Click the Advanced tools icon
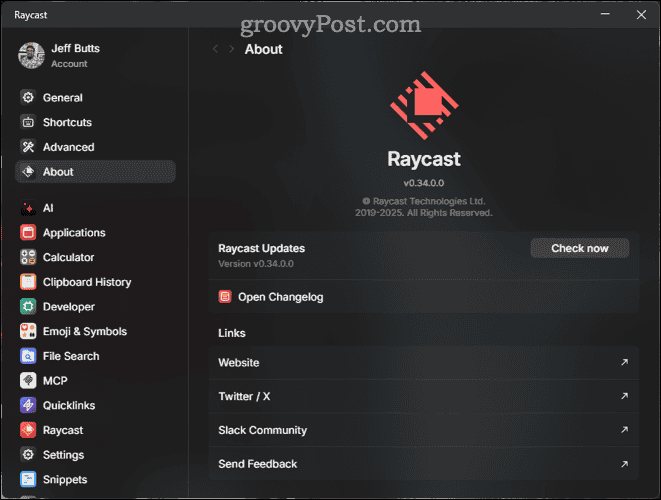Image resolution: width=661 pixels, height=500 pixels. click(x=28, y=147)
